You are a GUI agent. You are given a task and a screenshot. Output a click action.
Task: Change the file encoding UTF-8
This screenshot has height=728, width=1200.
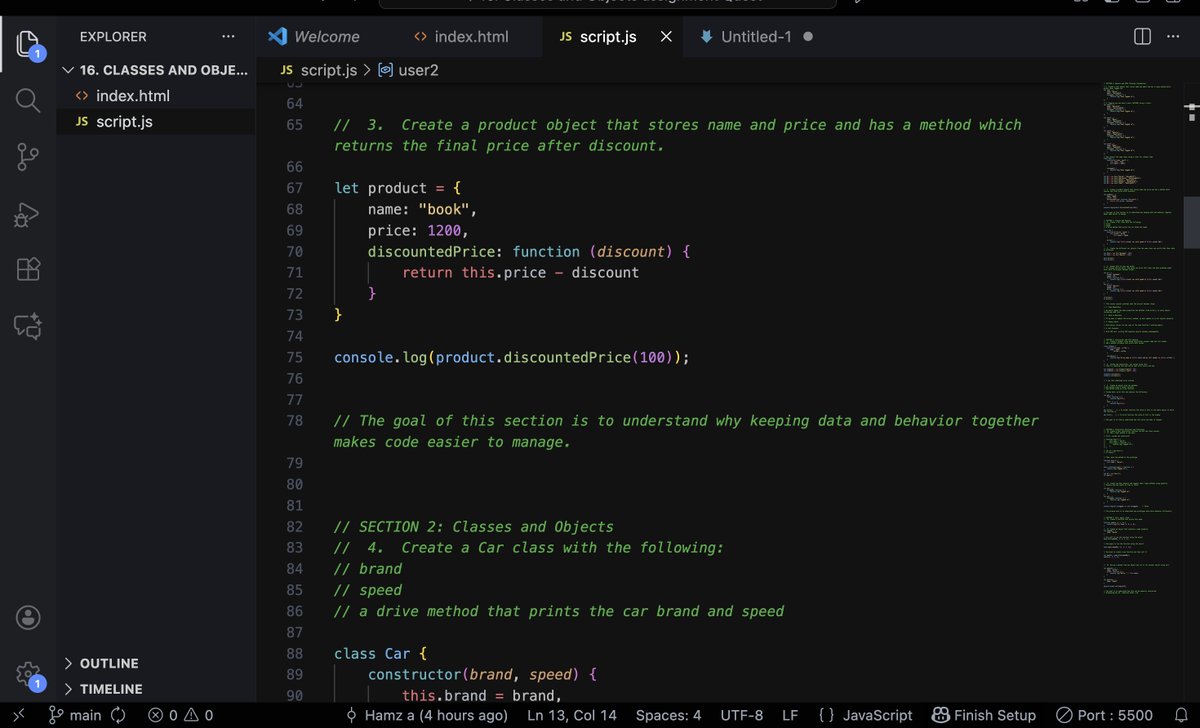741,715
